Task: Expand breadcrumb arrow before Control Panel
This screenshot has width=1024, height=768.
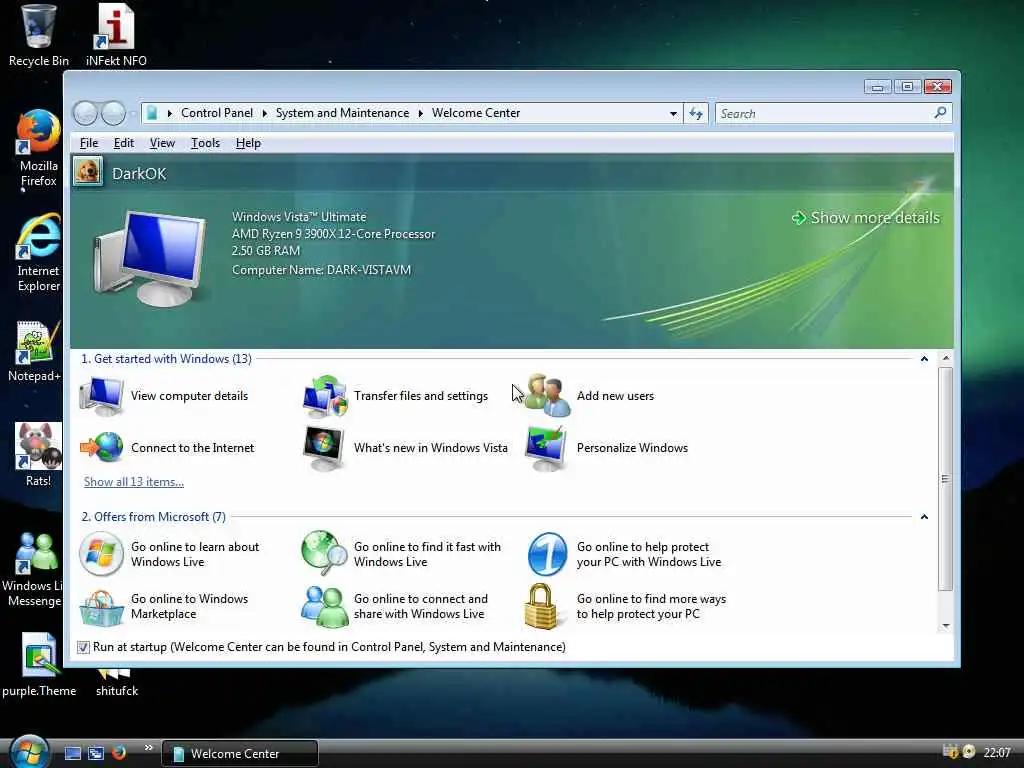Action: pyautogui.click(x=170, y=114)
